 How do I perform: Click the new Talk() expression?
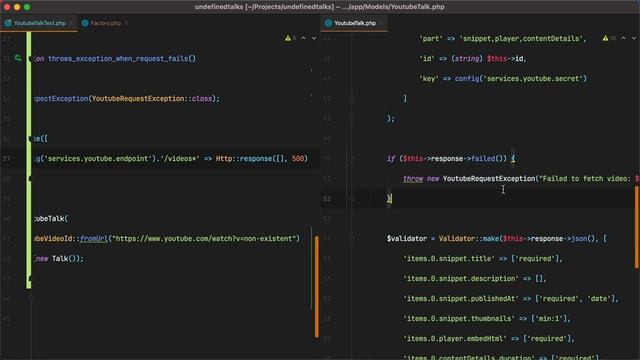click(57, 258)
